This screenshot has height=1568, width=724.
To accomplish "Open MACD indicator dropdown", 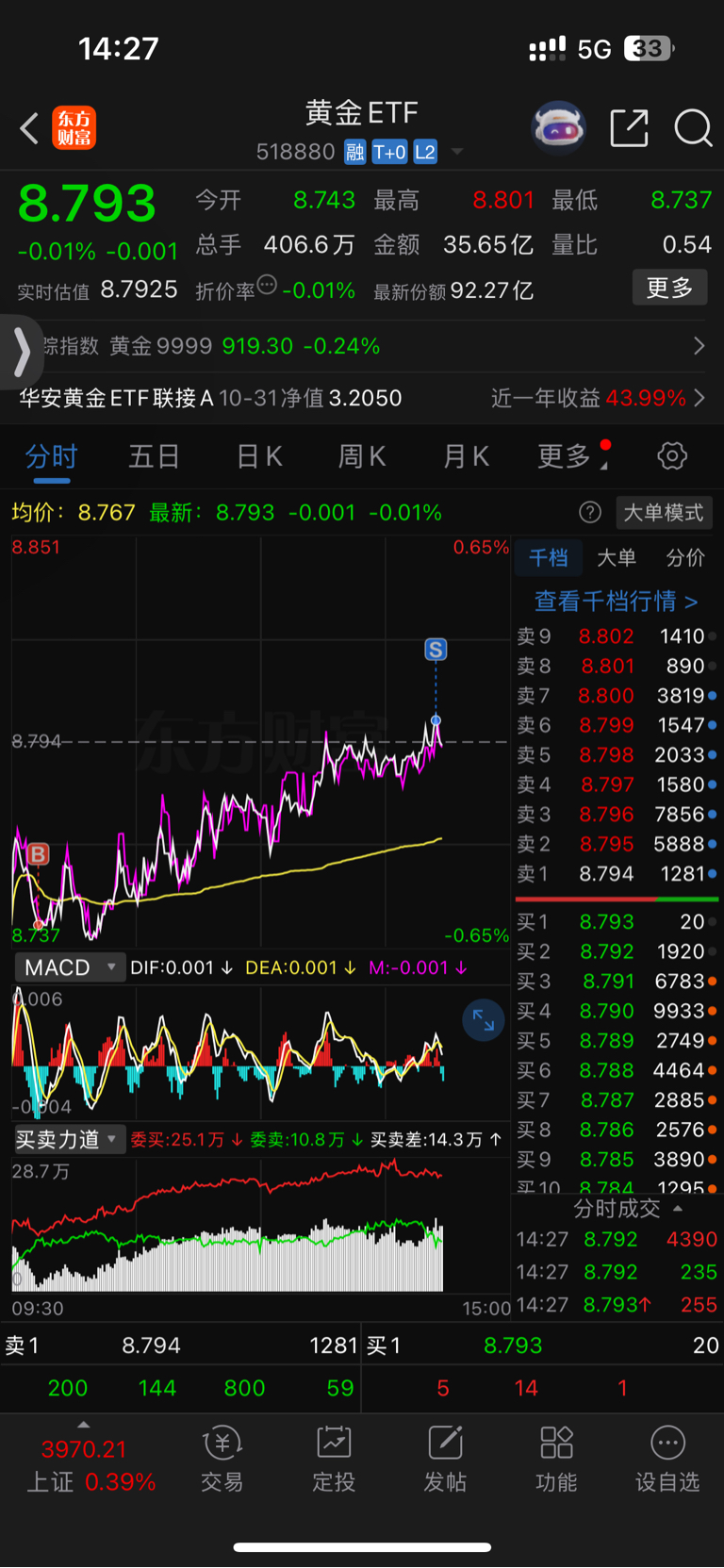I will [x=69, y=967].
